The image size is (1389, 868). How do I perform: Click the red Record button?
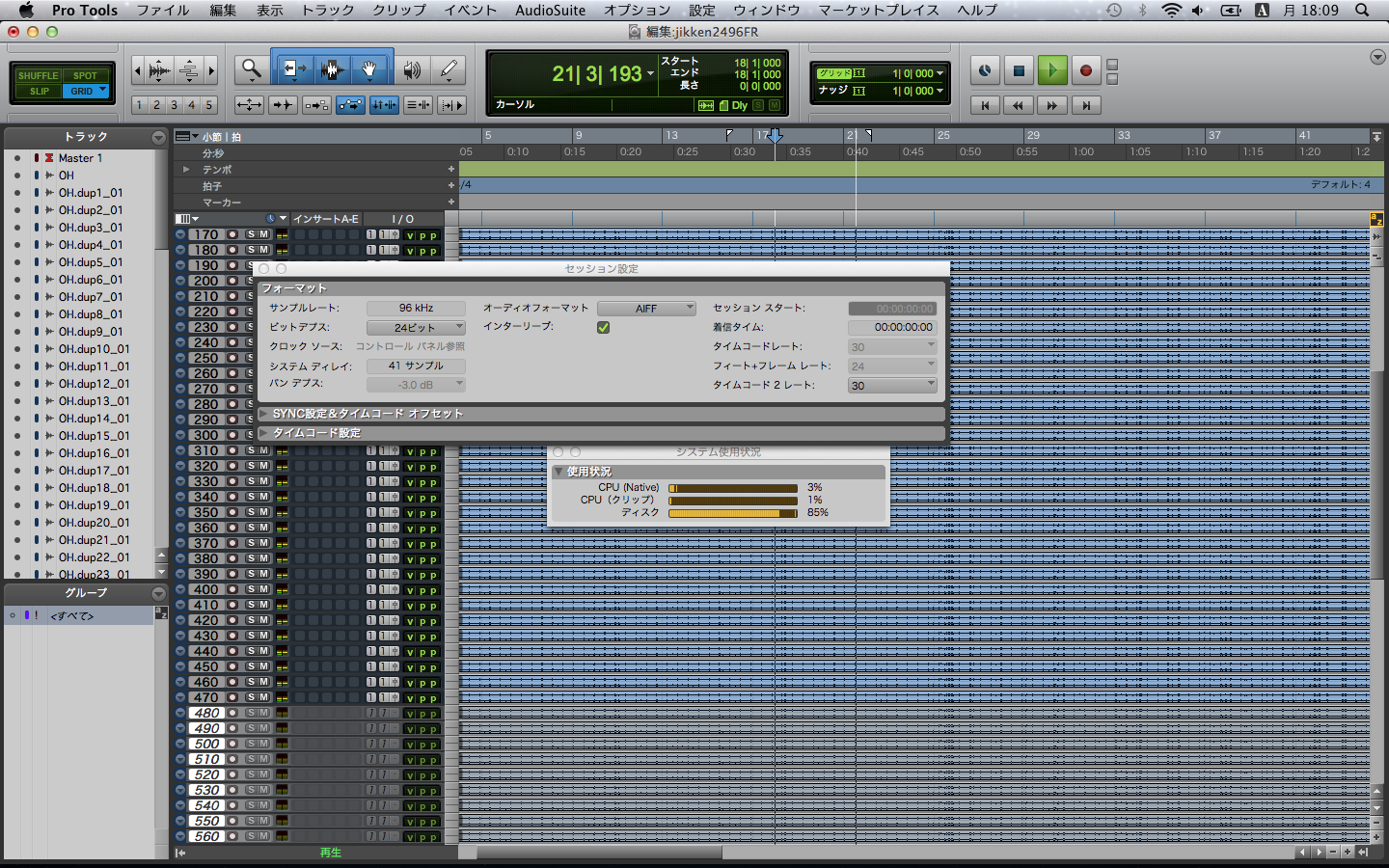click(x=1085, y=70)
